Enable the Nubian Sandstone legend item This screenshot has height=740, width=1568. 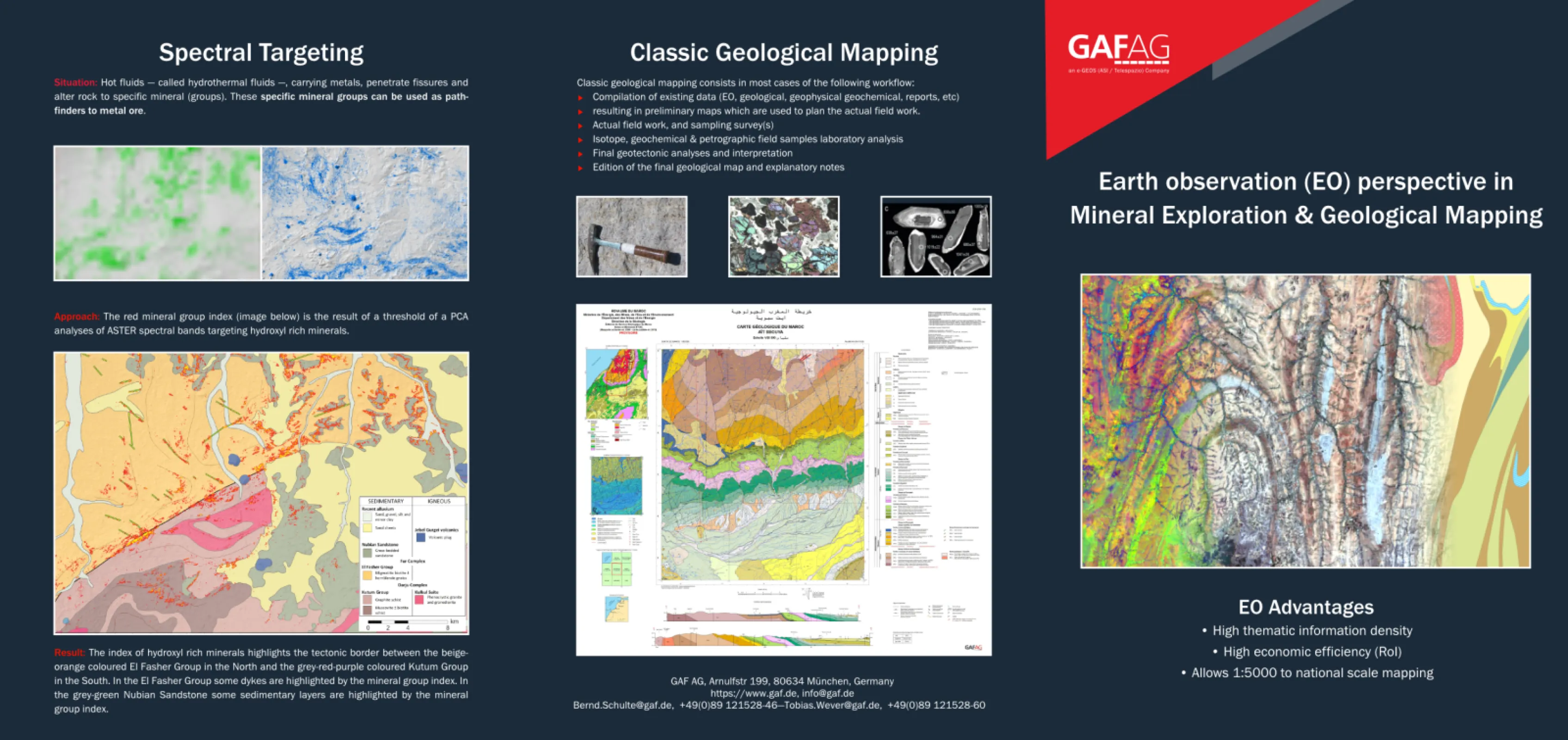click(381, 544)
